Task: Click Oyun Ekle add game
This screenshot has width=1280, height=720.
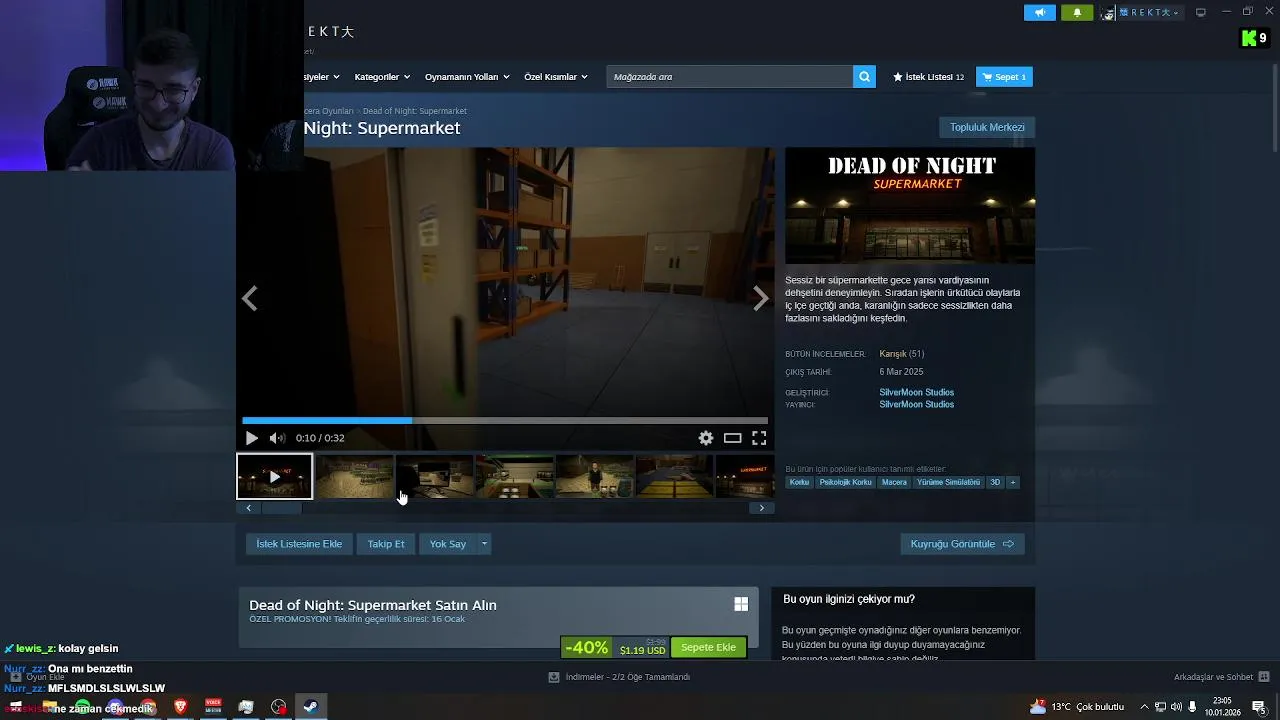Action: pyautogui.click(x=37, y=677)
